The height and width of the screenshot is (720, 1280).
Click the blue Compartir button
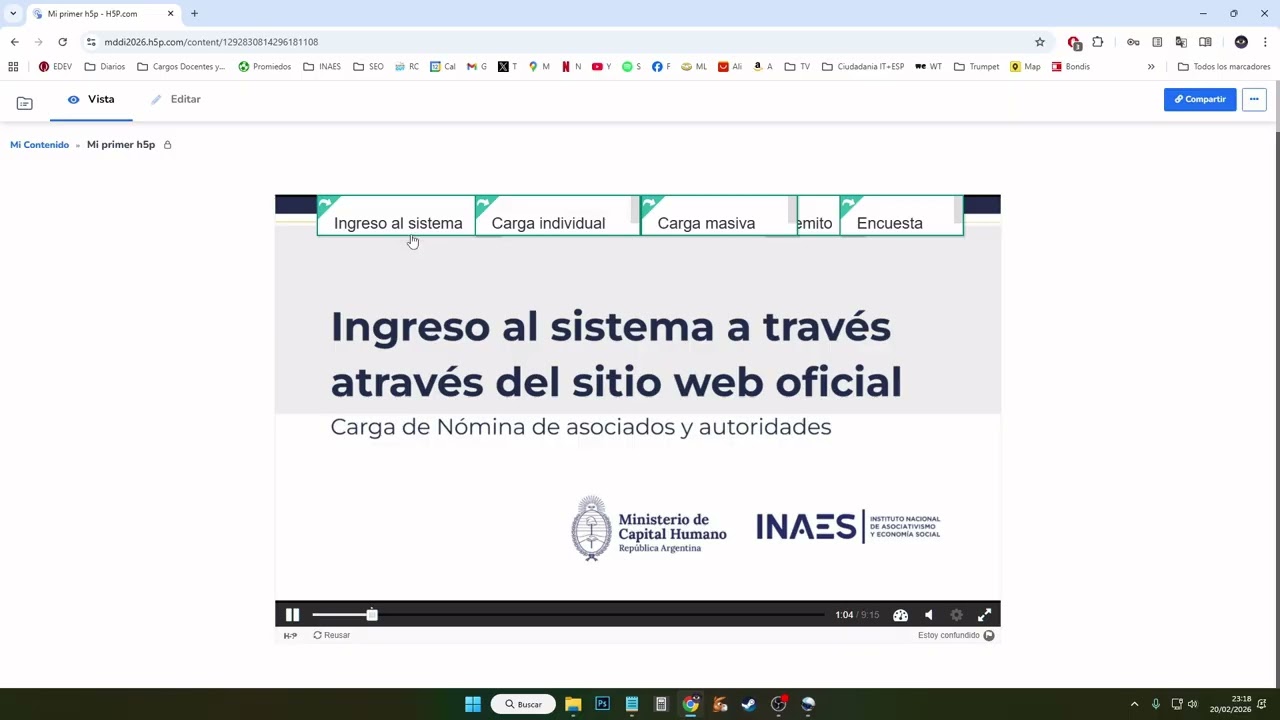(x=1200, y=99)
